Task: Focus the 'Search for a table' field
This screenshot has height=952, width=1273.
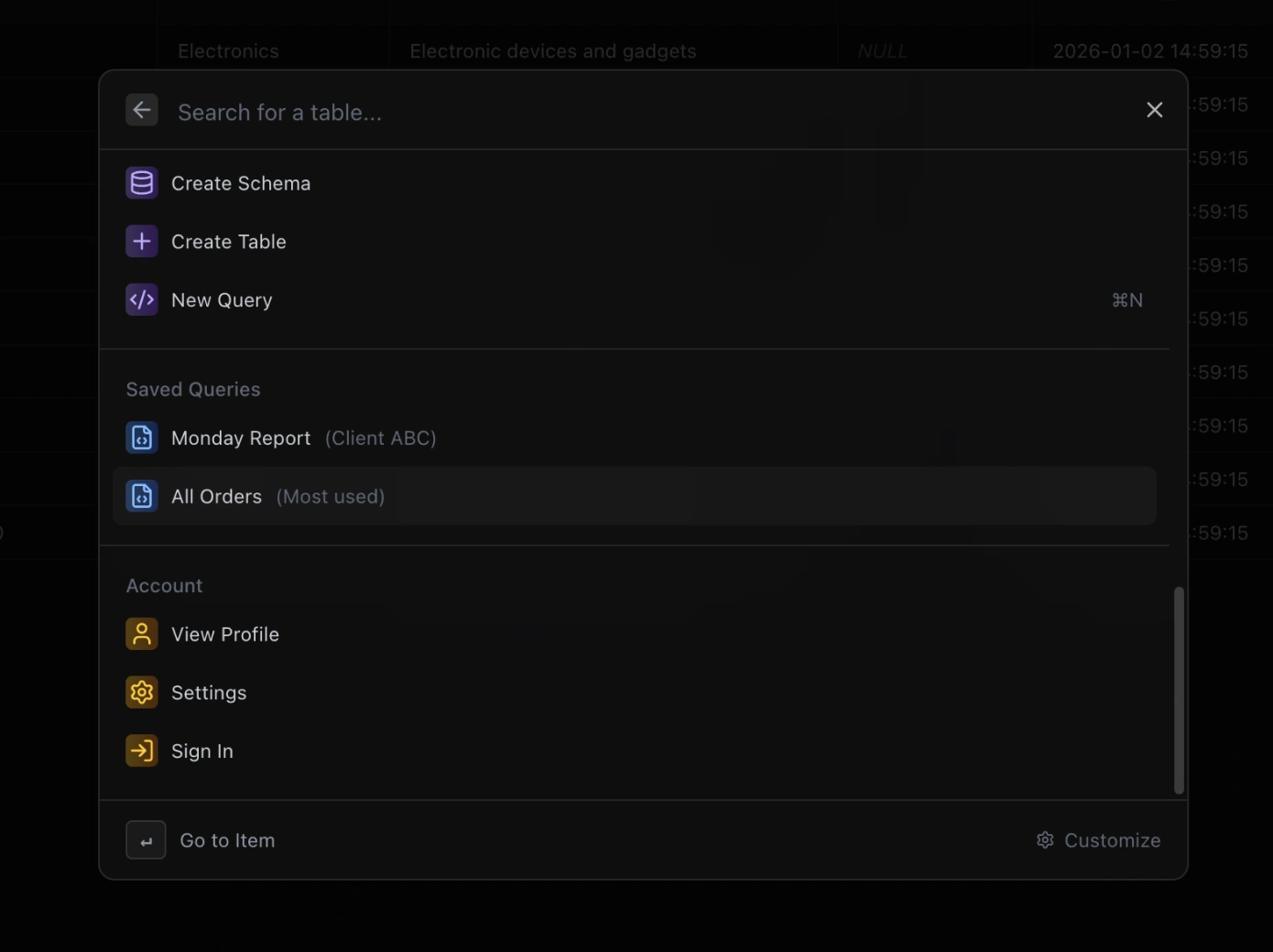Action: (x=641, y=112)
